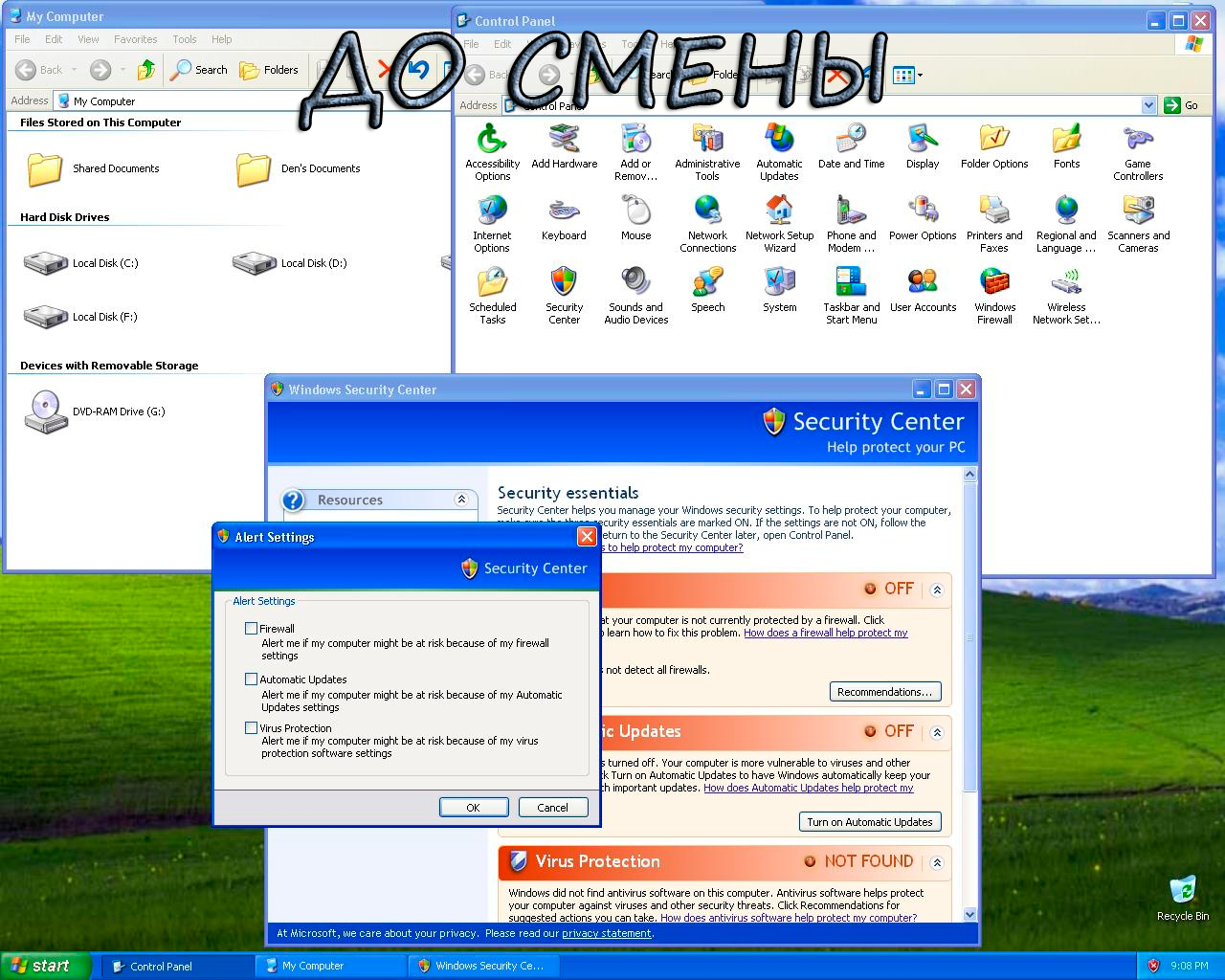Open the File menu in My Computer
This screenshot has height=980, width=1225.
pos(22,39)
